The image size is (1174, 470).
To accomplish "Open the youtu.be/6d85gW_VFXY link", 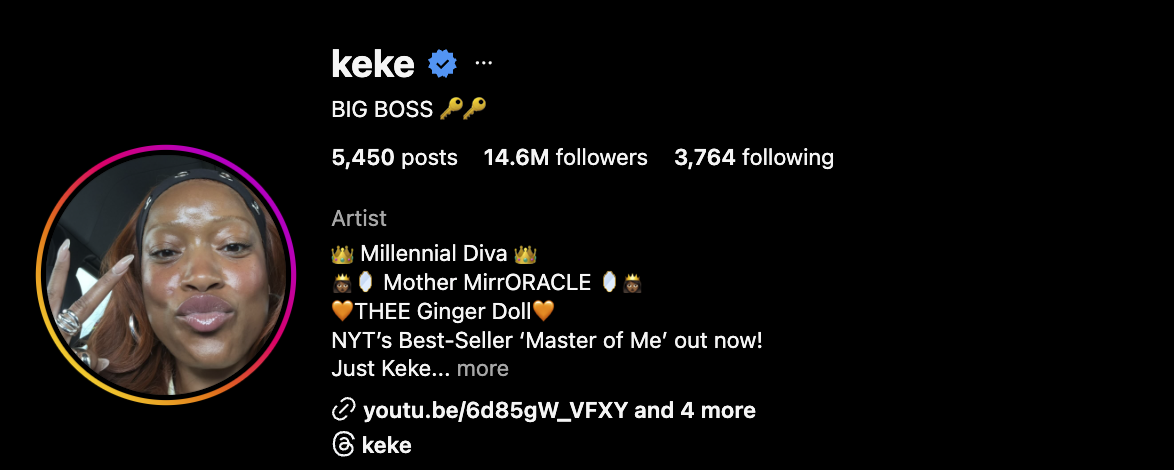I will point(497,410).
